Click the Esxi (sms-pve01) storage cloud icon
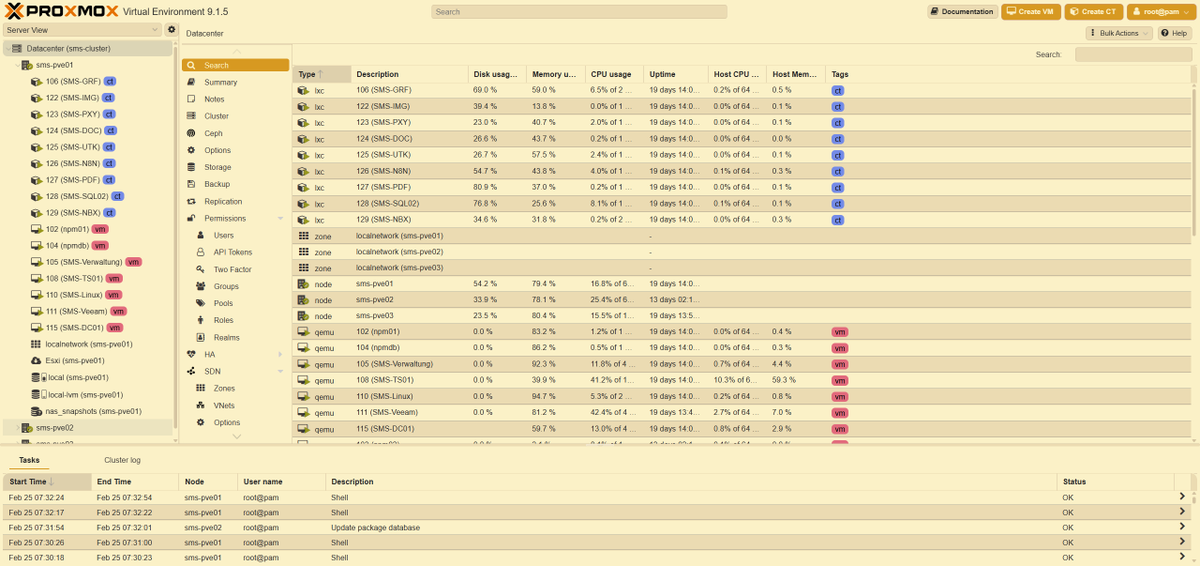 (38, 360)
